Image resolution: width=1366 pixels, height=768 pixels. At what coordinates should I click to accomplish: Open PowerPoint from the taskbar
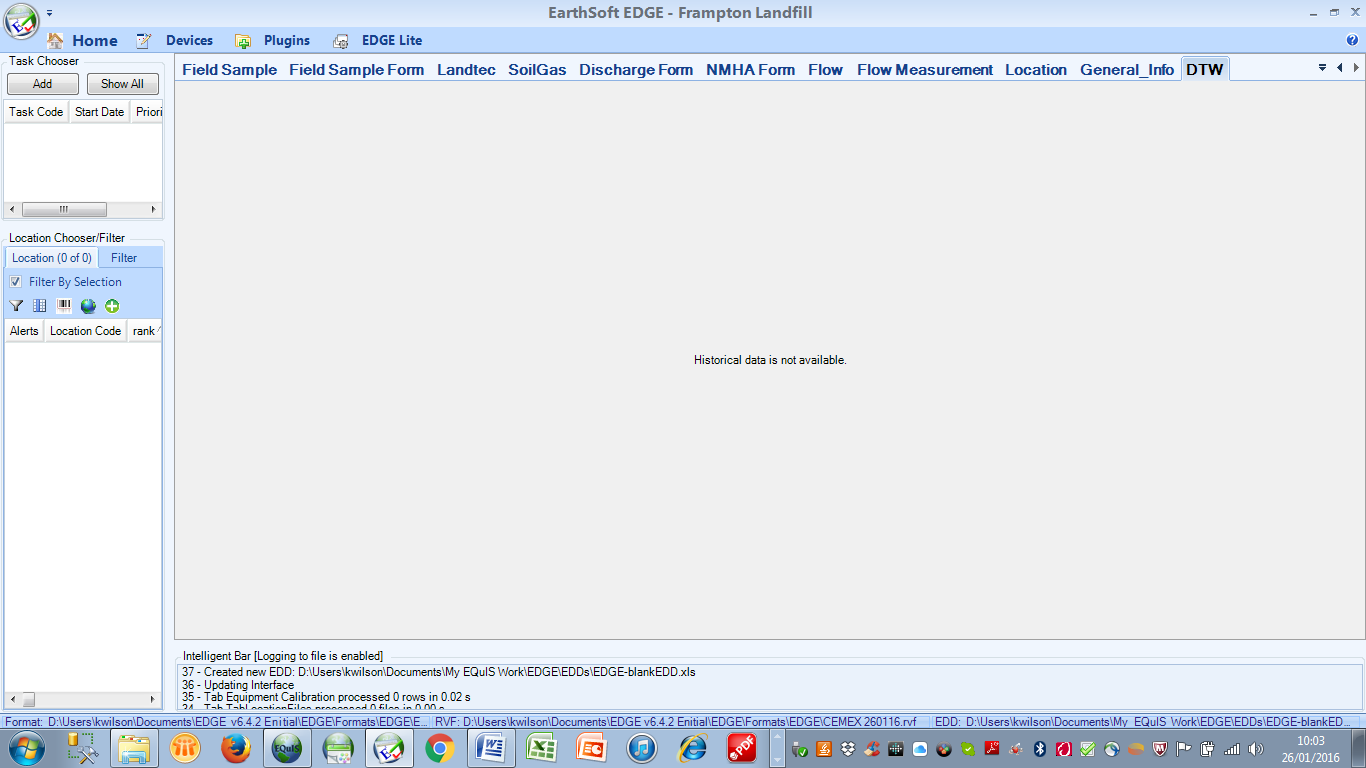point(591,748)
